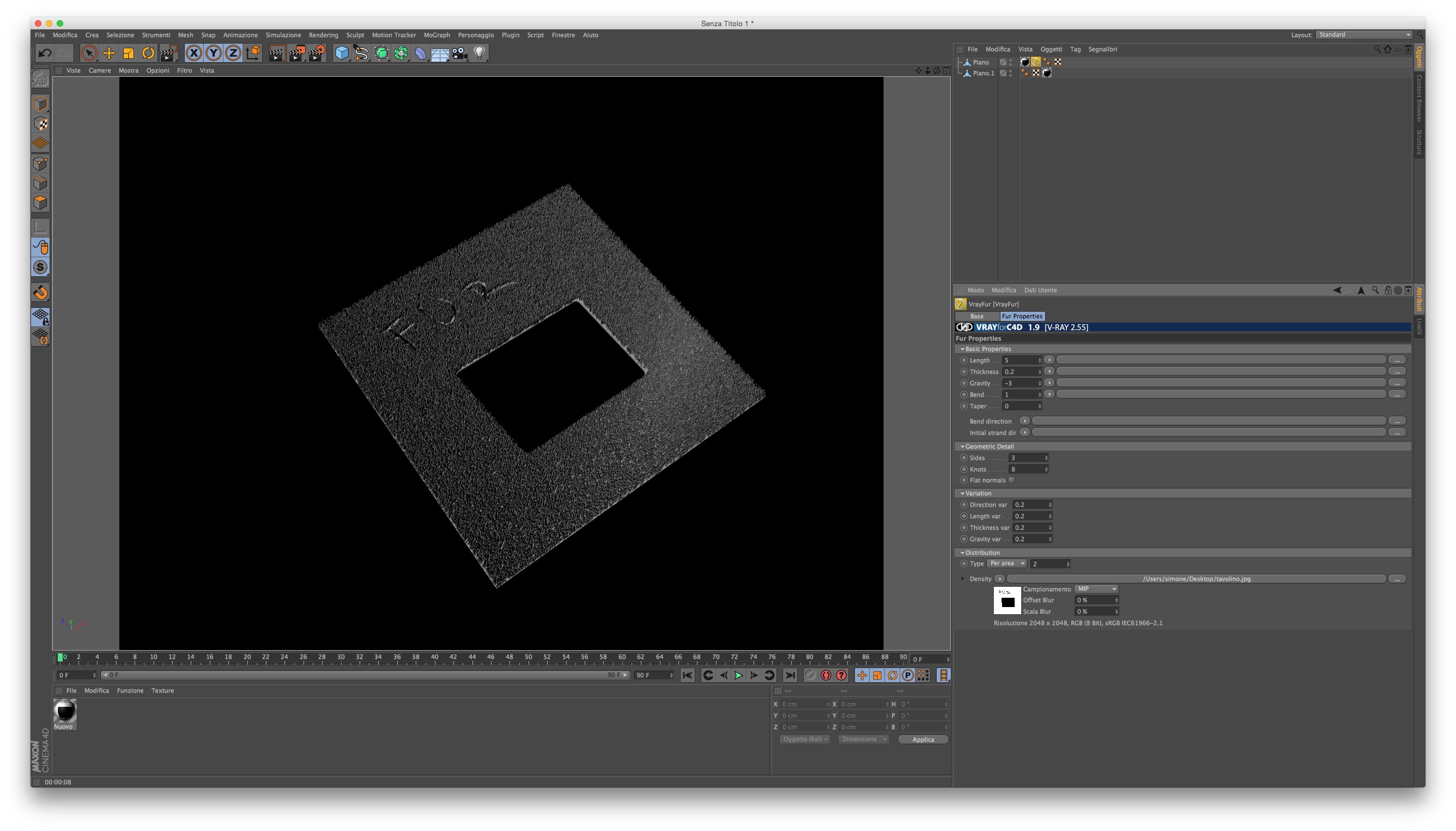The width and height of the screenshot is (1456, 831).
Task: Click the undo arrow icon
Action: [45, 53]
